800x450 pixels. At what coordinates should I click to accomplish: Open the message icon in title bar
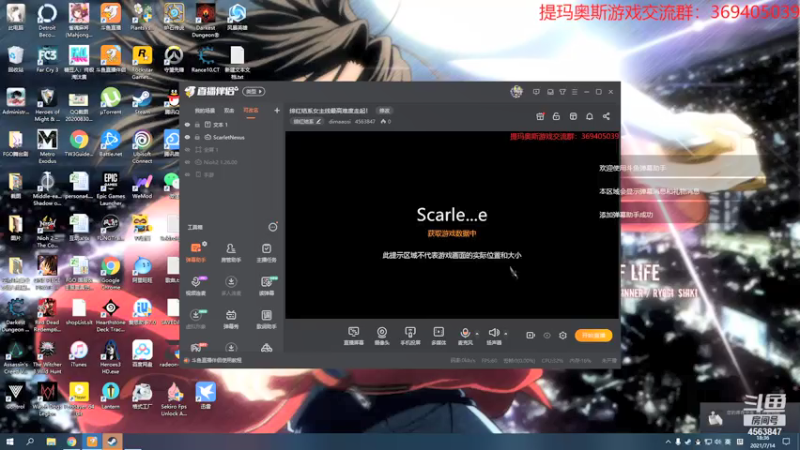[x=536, y=92]
